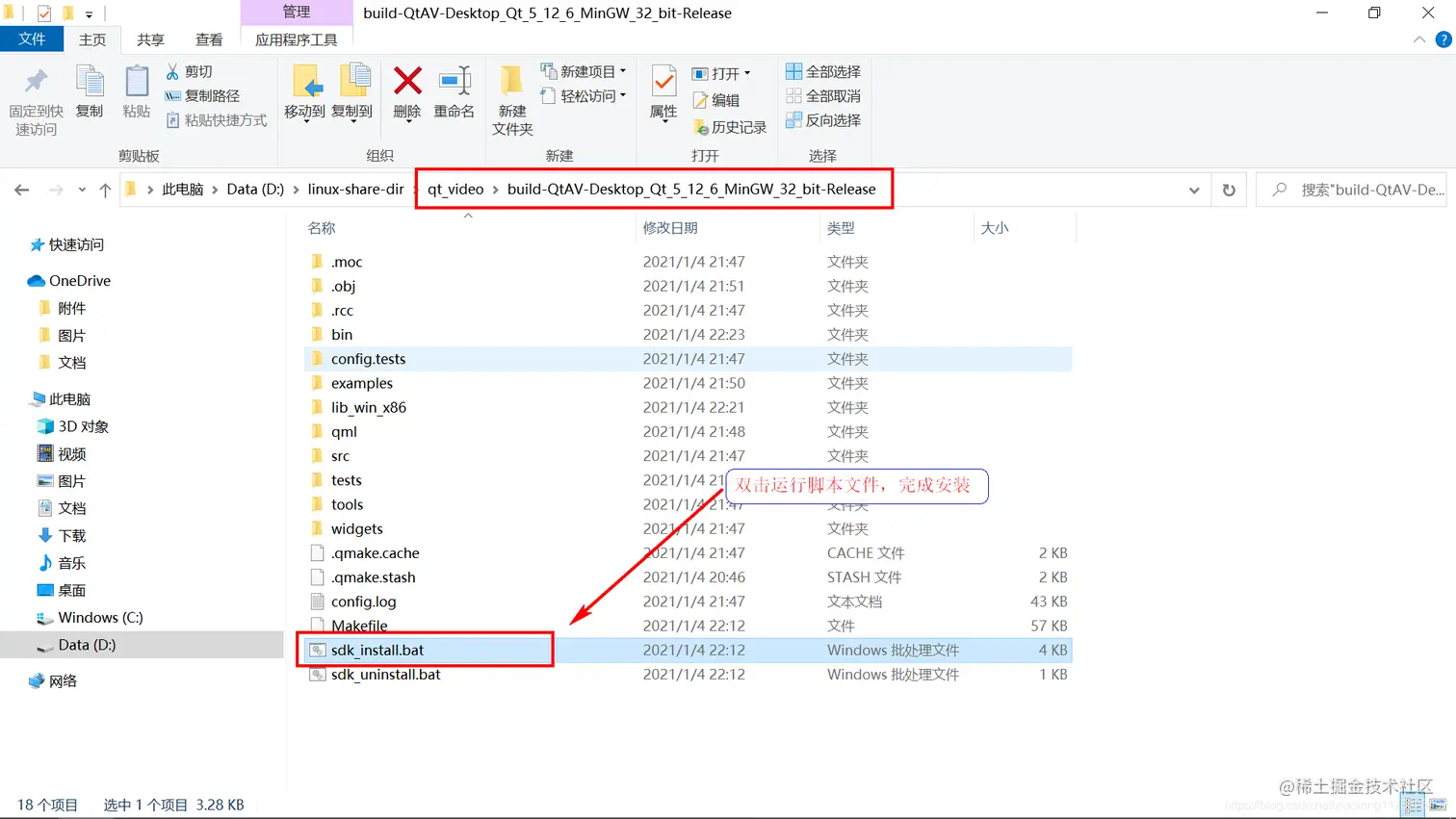Viewport: 1456px width, 819px height.
Task: Click the Manage (管理) contextual tab
Action: tap(297, 13)
